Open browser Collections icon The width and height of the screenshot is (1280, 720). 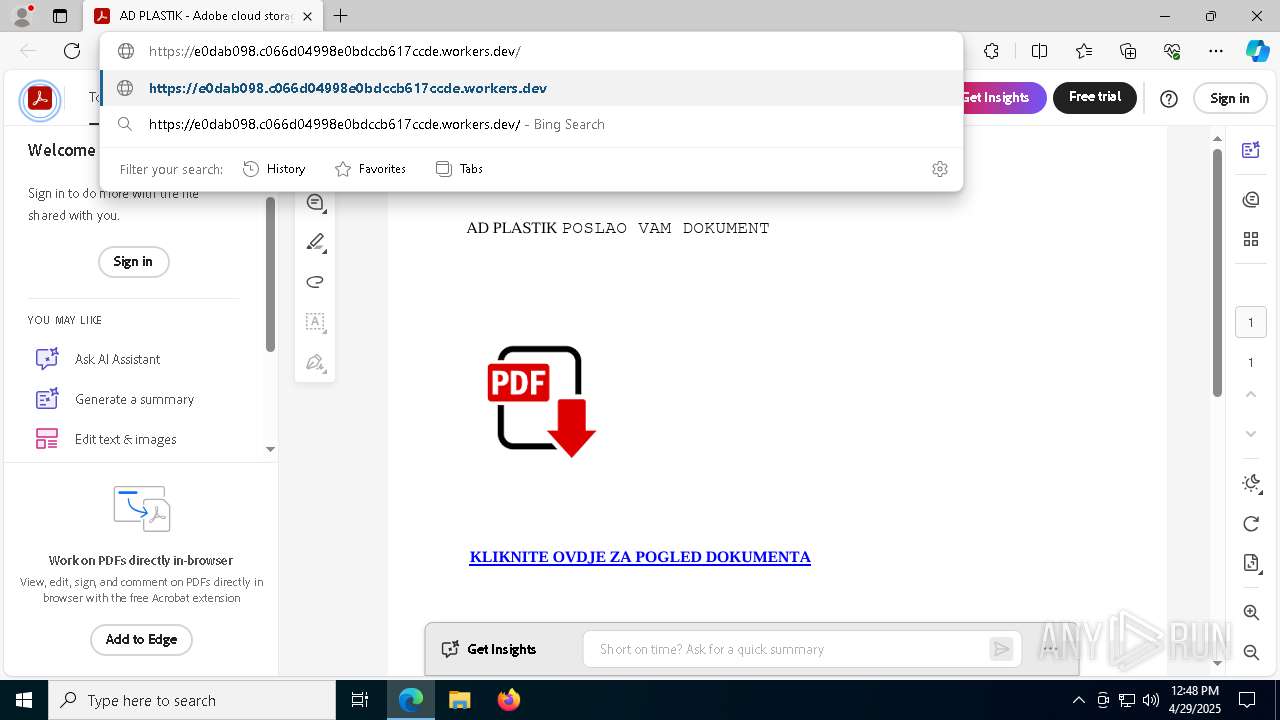(1128, 51)
